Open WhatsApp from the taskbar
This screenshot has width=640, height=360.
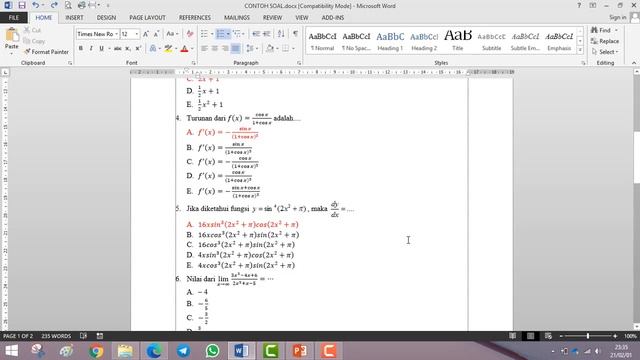(212, 351)
